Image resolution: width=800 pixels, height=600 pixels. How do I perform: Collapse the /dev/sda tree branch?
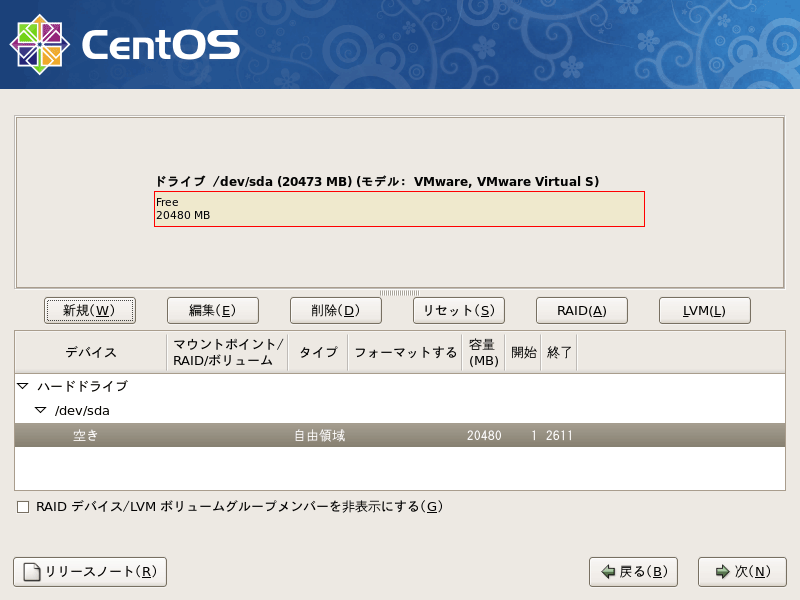40,410
